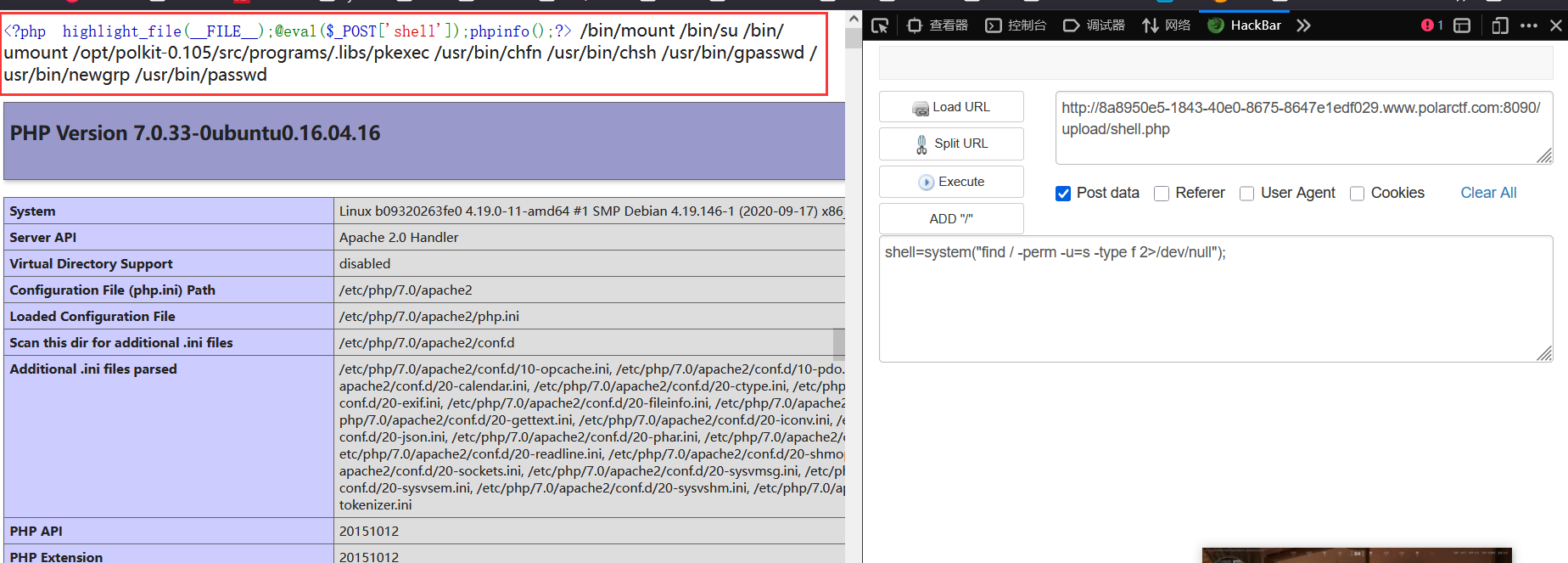Click the Clear All link
Screen dimensions: 1568x563
coord(1488,193)
